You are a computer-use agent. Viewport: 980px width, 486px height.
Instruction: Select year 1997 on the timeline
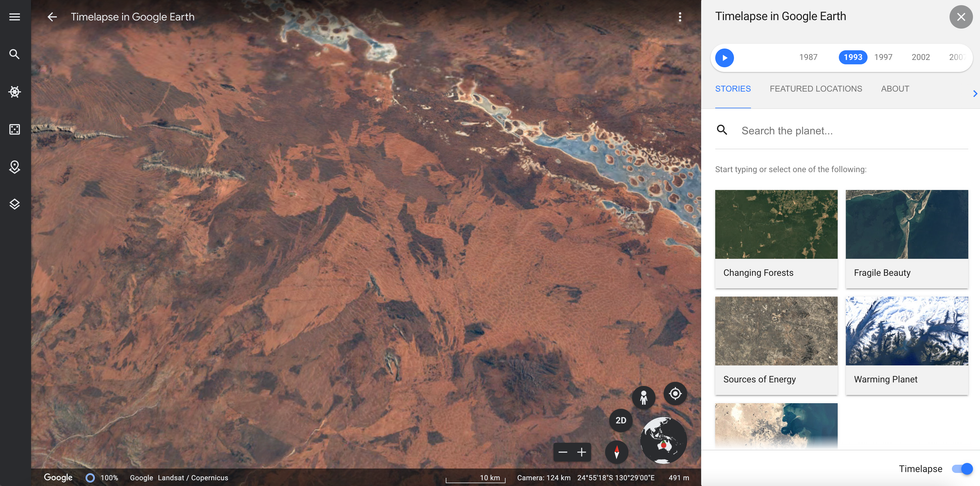coord(883,57)
